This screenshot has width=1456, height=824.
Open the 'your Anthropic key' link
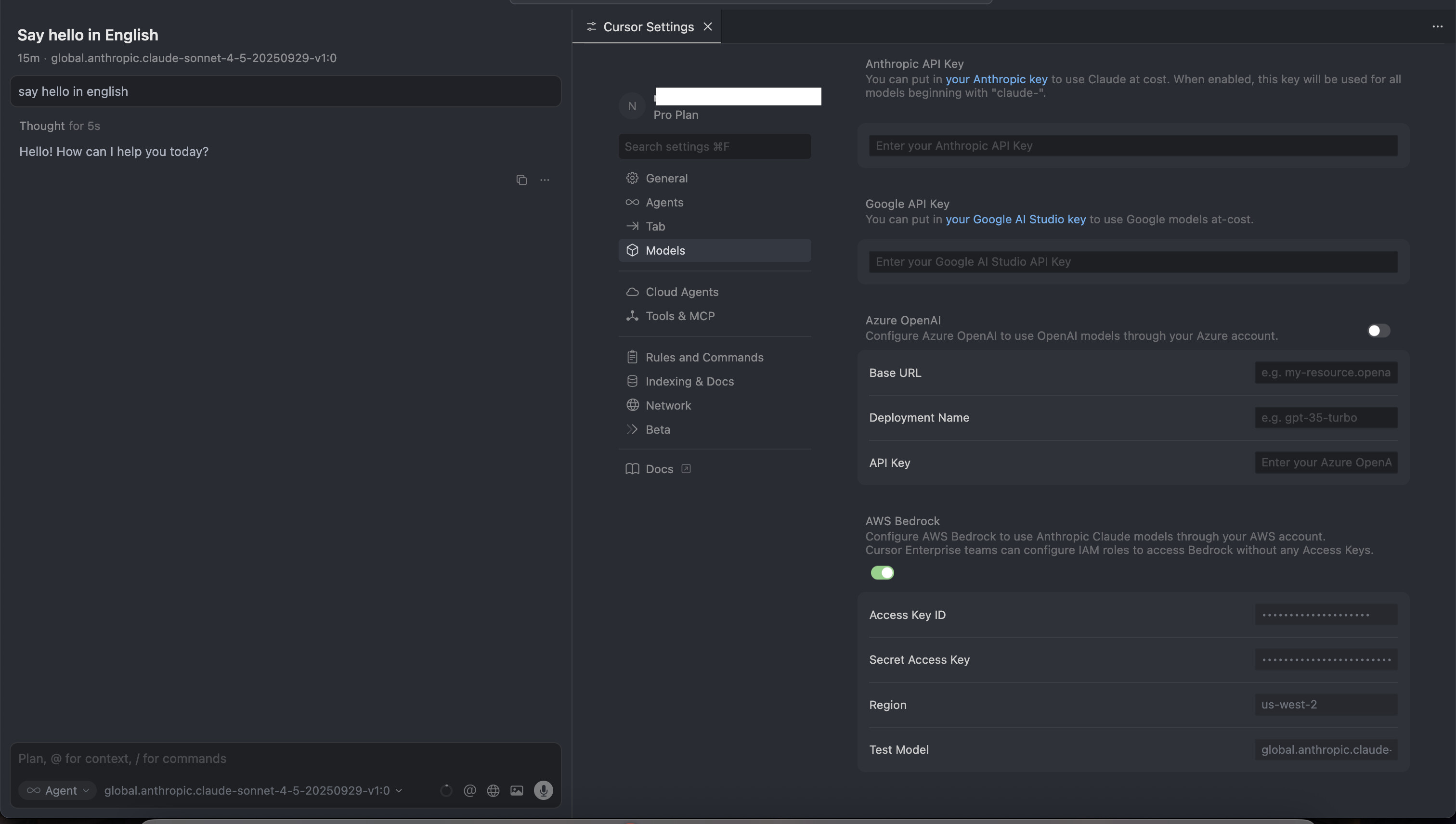click(x=996, y=79)
